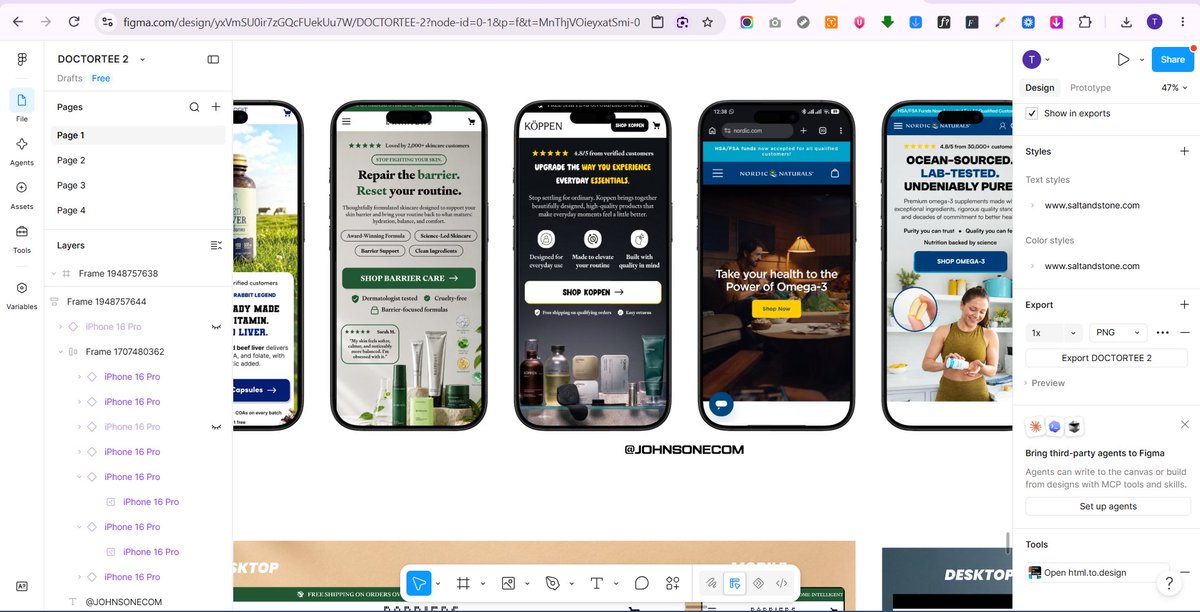Add an export setting with plus icon
The image size is (1200, 612).
pos(1185,305)
